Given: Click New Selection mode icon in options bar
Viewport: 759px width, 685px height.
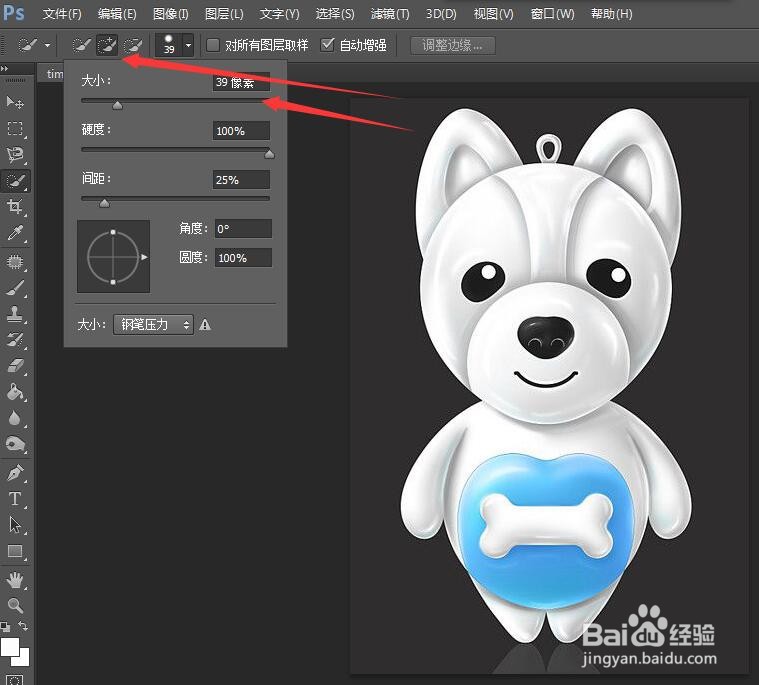Looking at the screenshot, I should [81, 46].
